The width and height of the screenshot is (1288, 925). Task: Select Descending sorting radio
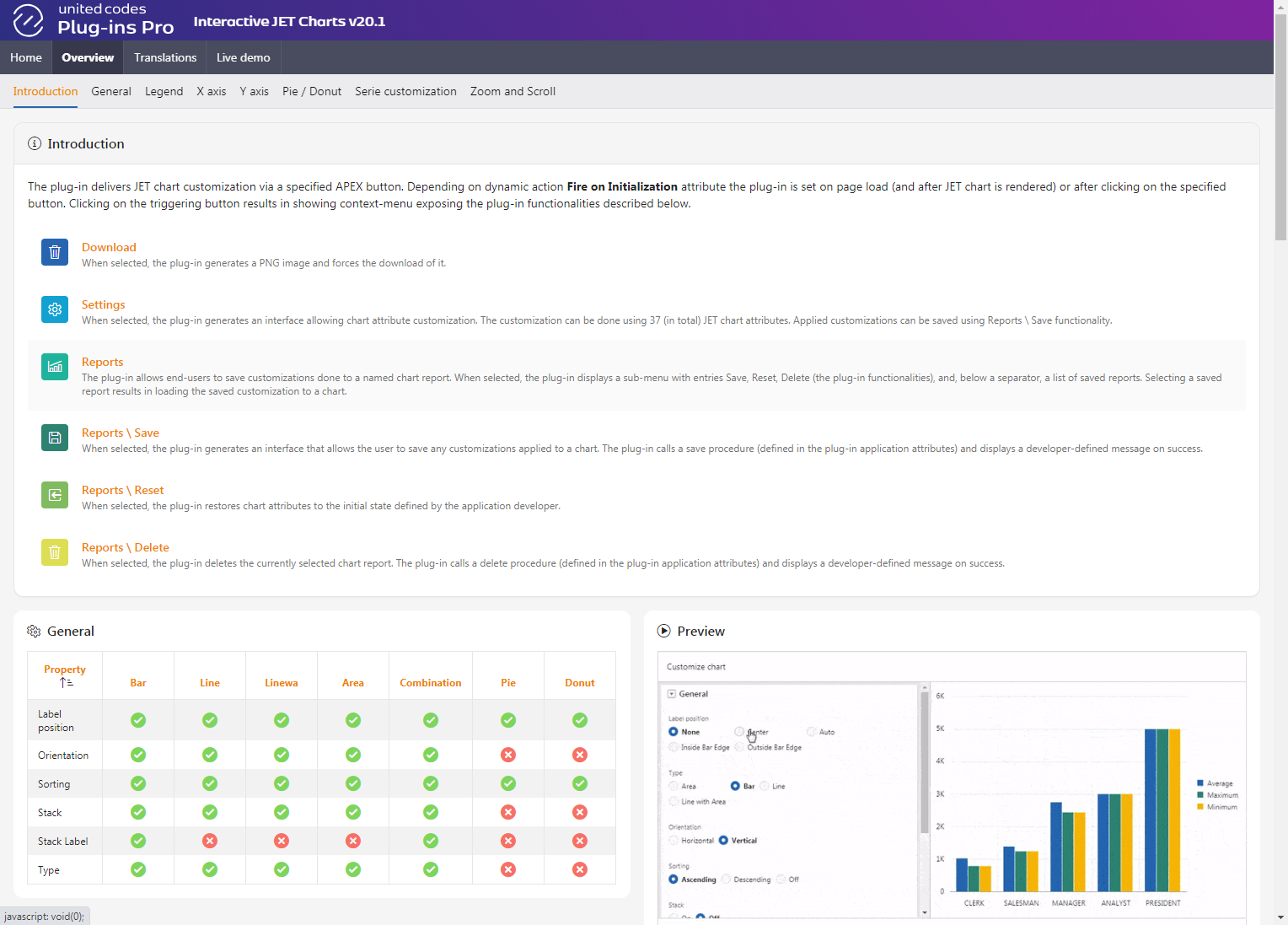(726, 879)
